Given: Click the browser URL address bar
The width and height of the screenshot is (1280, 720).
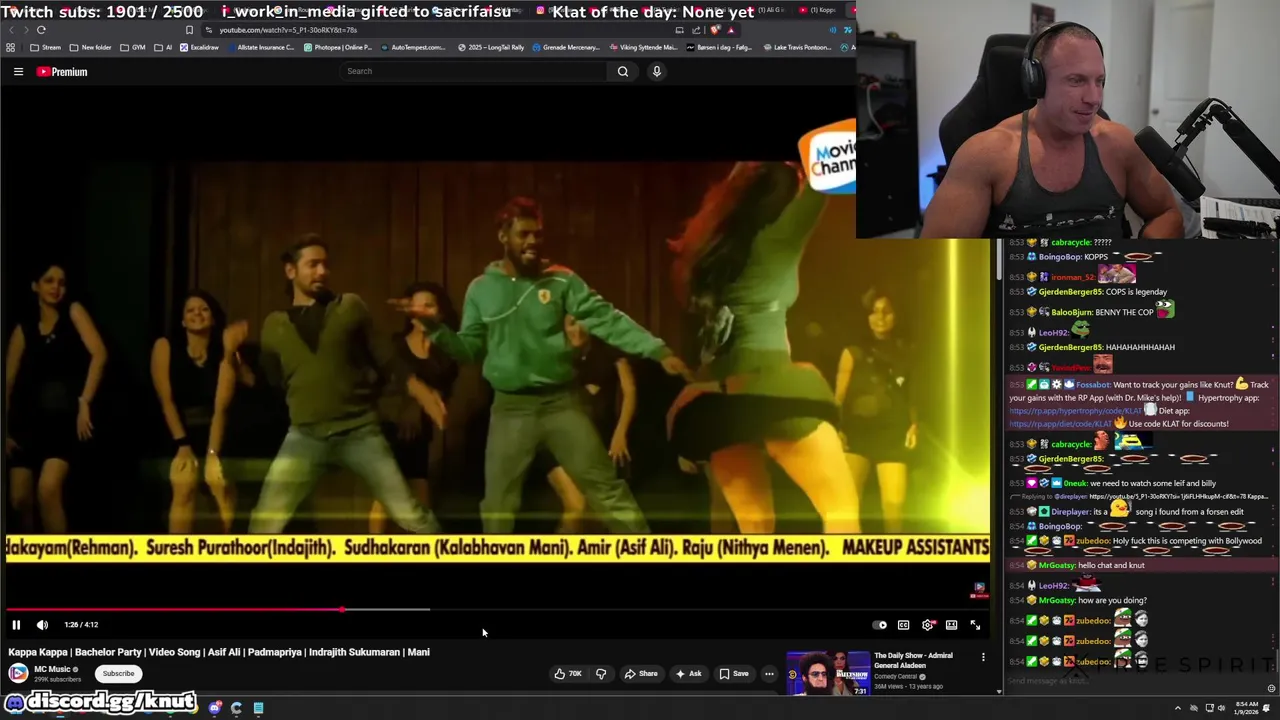Looking at the screenshot, I should coord(440,30).
